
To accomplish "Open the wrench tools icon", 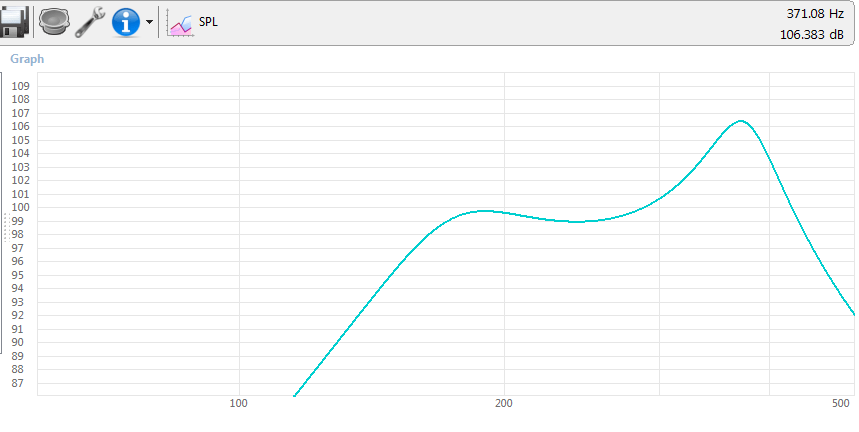I will click(x=90, y=22).
